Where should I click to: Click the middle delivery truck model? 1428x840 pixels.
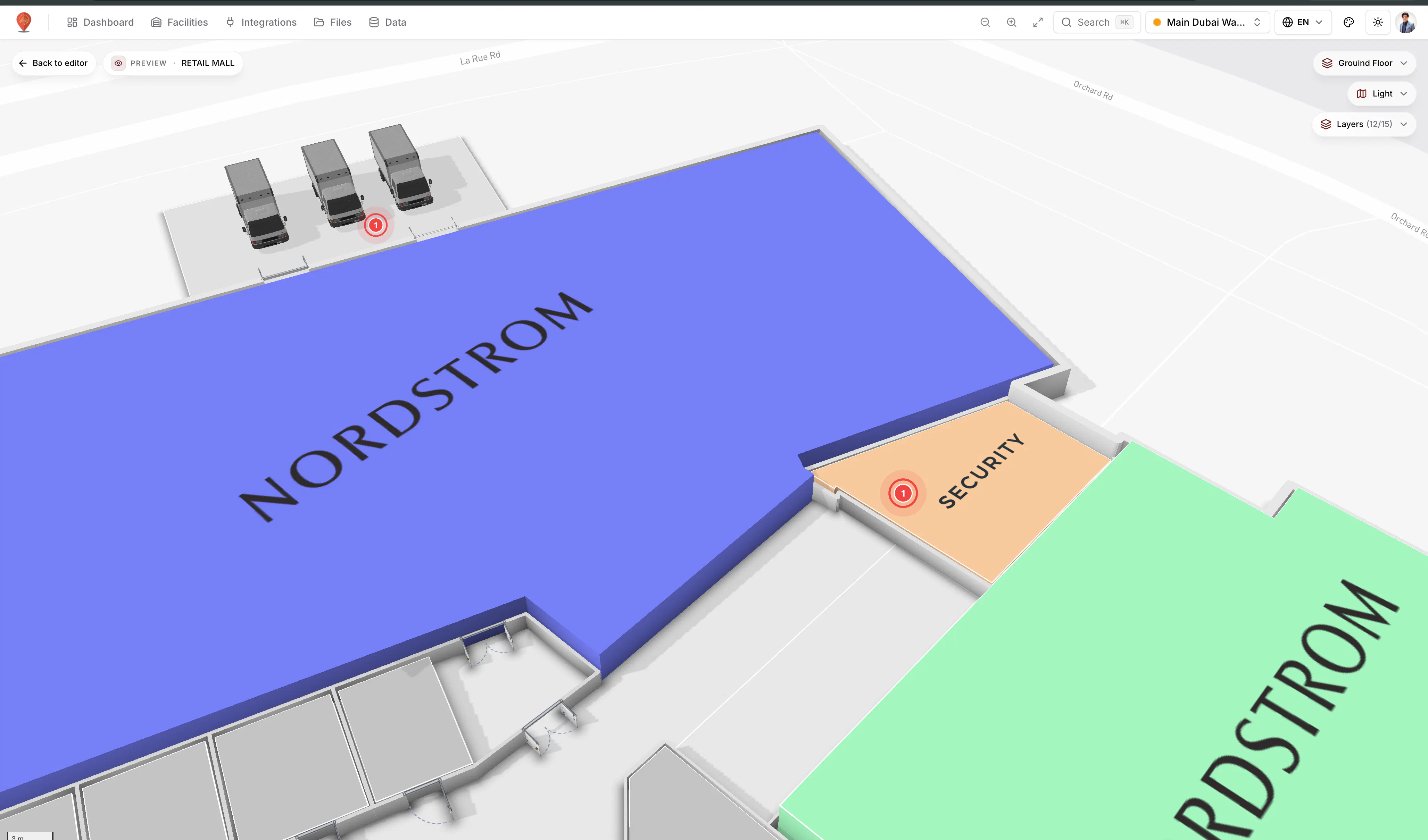333,183
